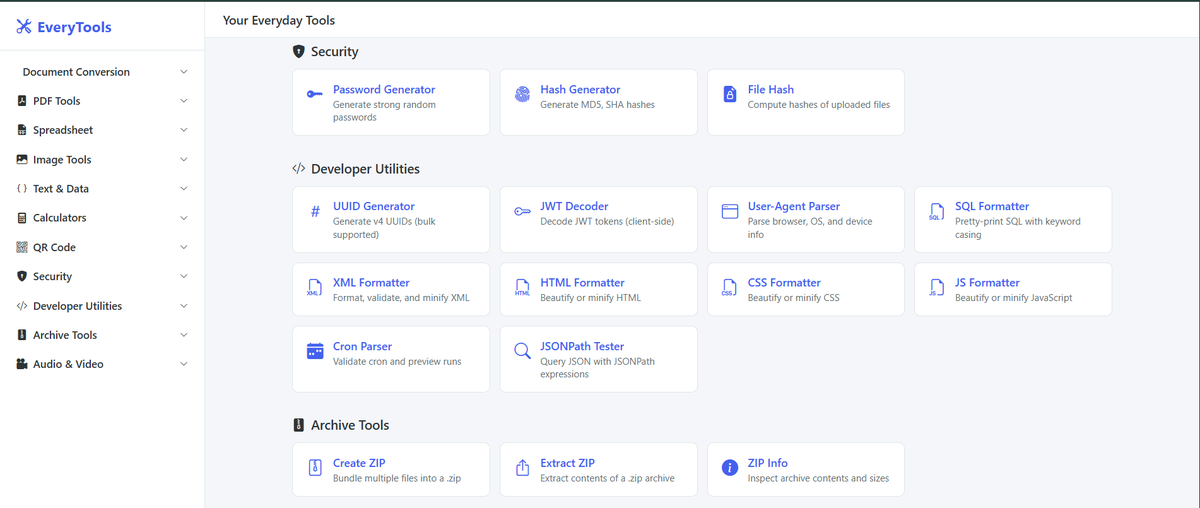Screen dimensions: 1200x508
Task: Click the PDF Tools sidebar icon
Action: pos(22,101)
